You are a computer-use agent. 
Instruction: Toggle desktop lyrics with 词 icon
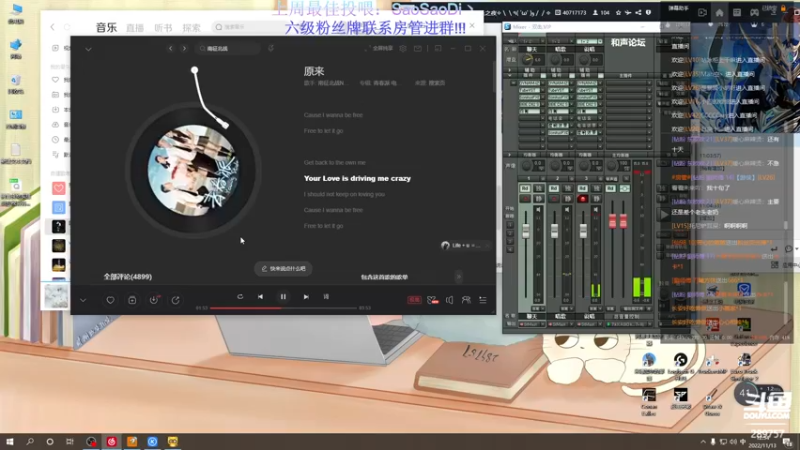(326, 296)
